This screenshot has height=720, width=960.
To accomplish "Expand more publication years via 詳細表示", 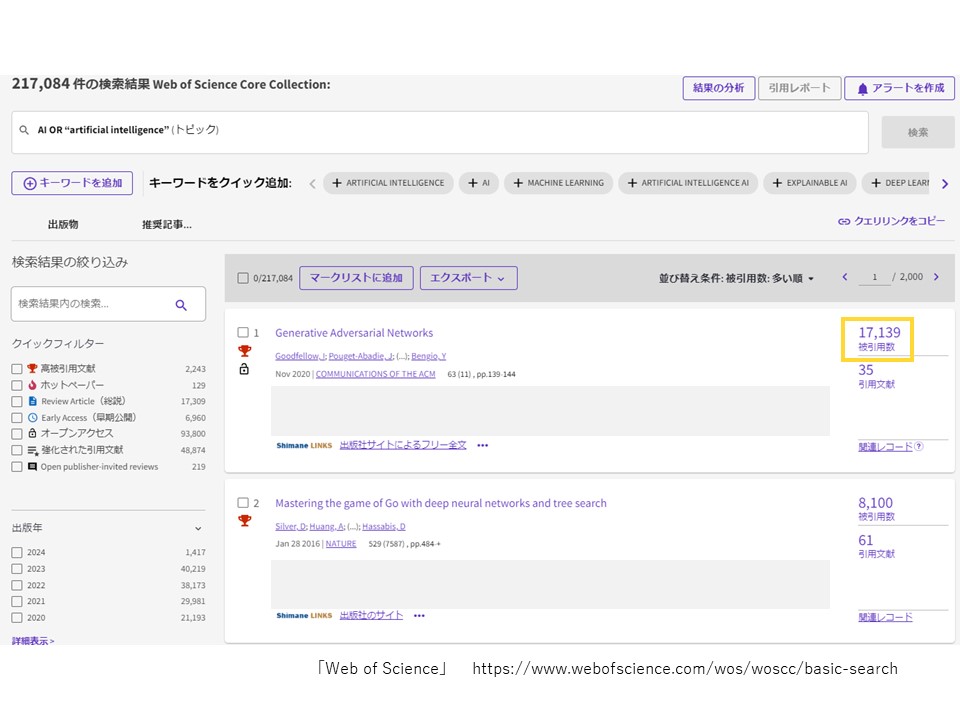I will [x=33, y=640].
